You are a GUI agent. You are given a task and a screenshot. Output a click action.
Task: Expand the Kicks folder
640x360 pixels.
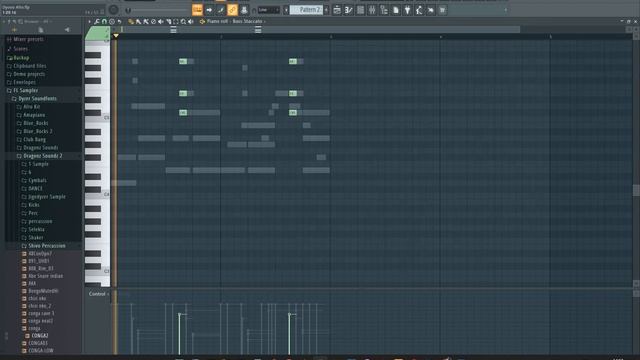(33, 205)
